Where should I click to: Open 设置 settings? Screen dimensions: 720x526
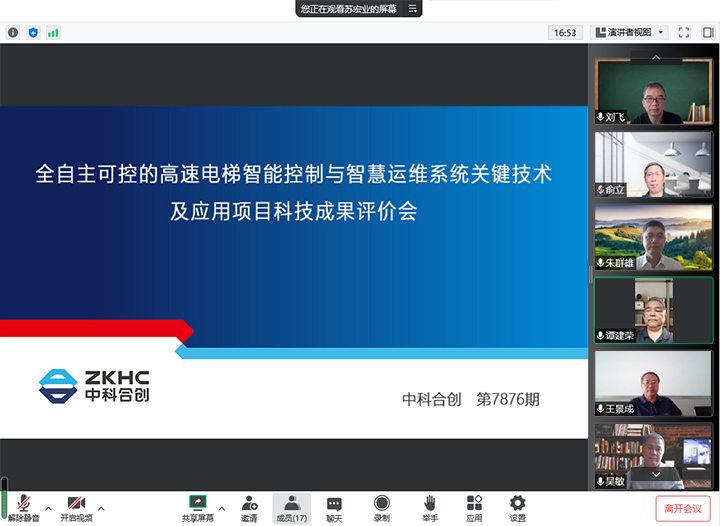518,508
